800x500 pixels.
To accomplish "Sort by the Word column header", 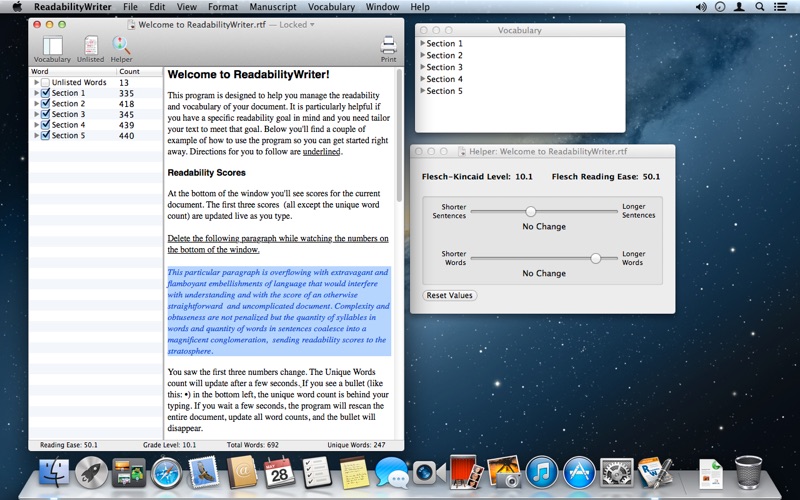I will 73,71.
